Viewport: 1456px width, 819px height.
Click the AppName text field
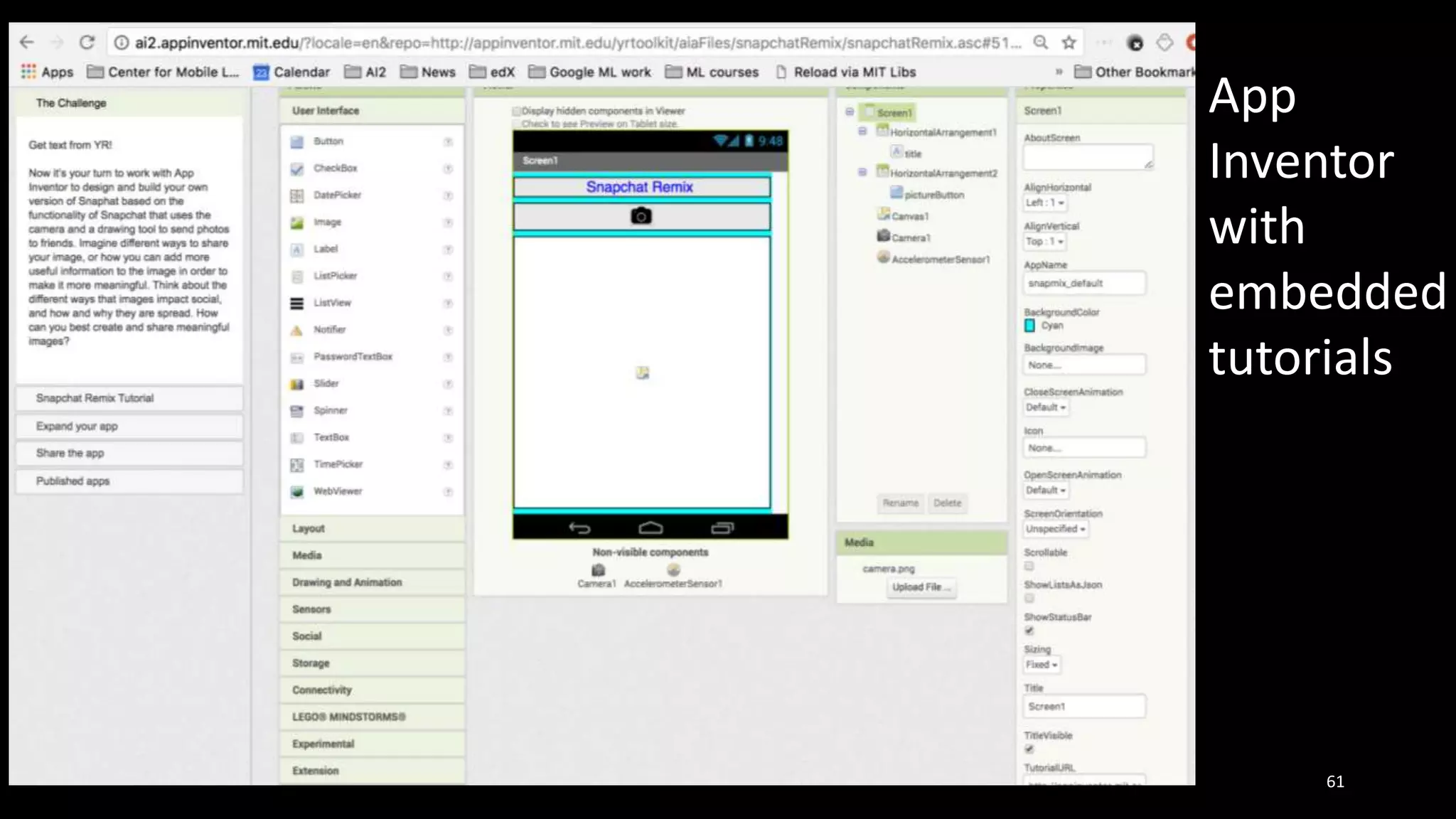pos(1085,283)
